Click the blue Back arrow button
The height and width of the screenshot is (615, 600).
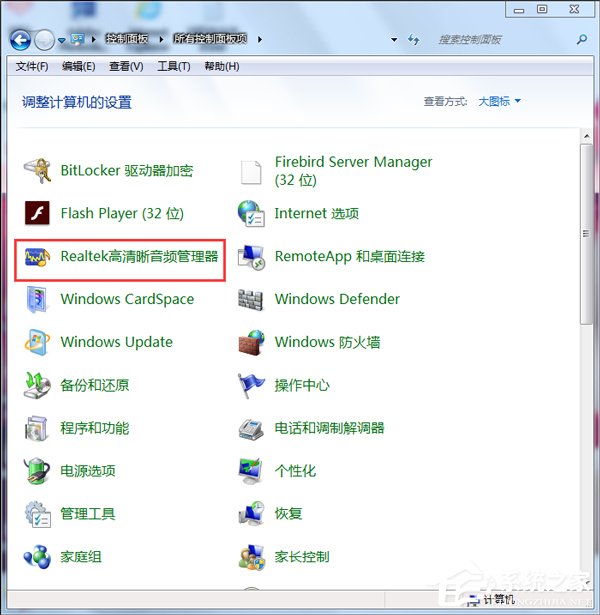[20, 40]
